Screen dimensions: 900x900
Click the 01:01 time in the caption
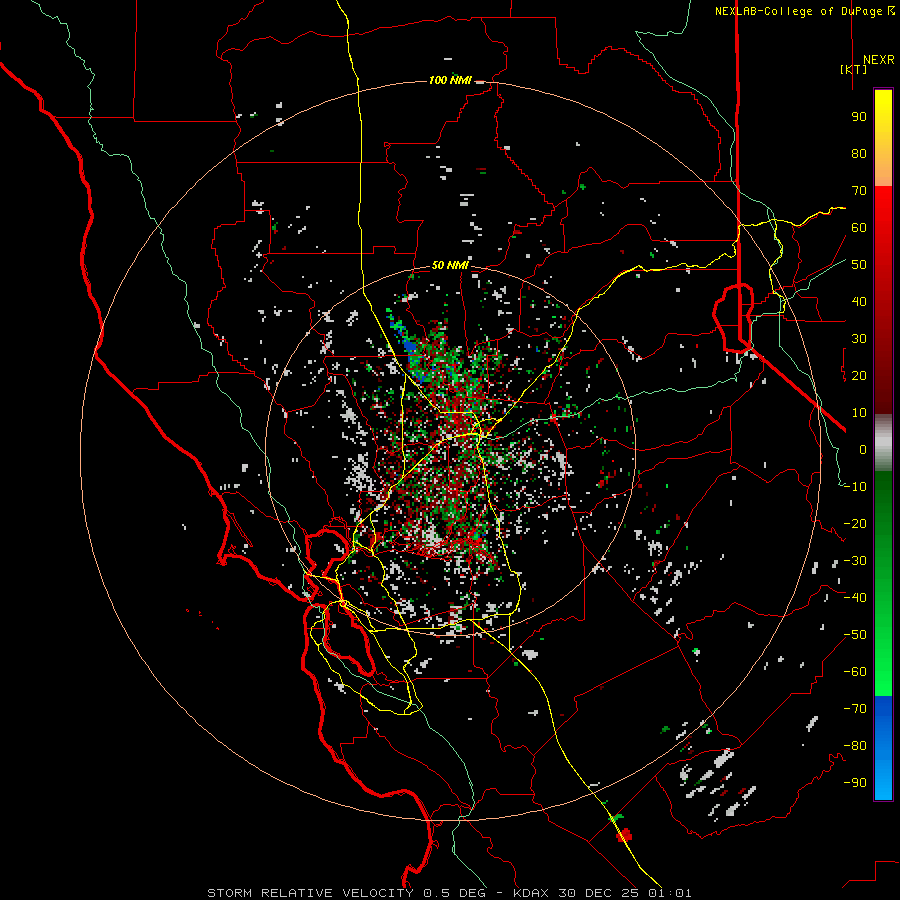tap(669, 893)
